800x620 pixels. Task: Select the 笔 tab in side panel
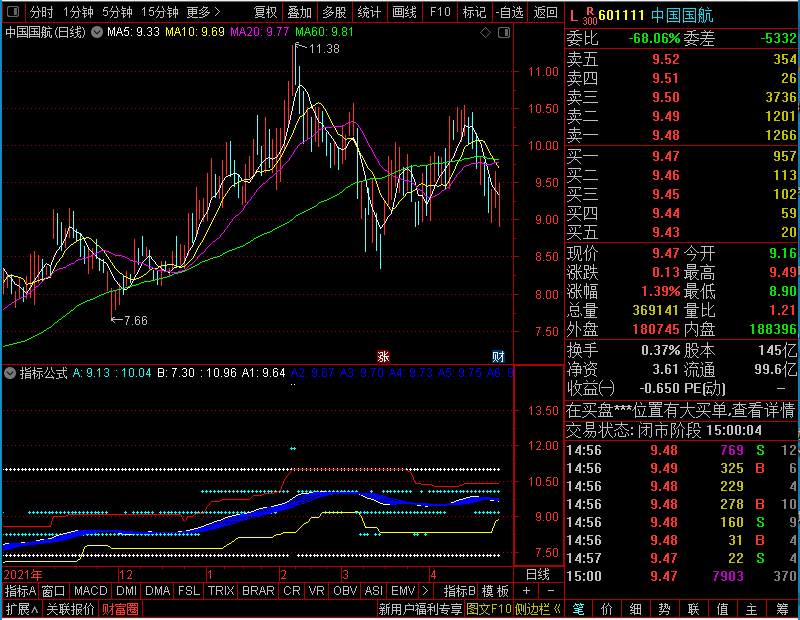pyautogui.click(x=578, y=609)
